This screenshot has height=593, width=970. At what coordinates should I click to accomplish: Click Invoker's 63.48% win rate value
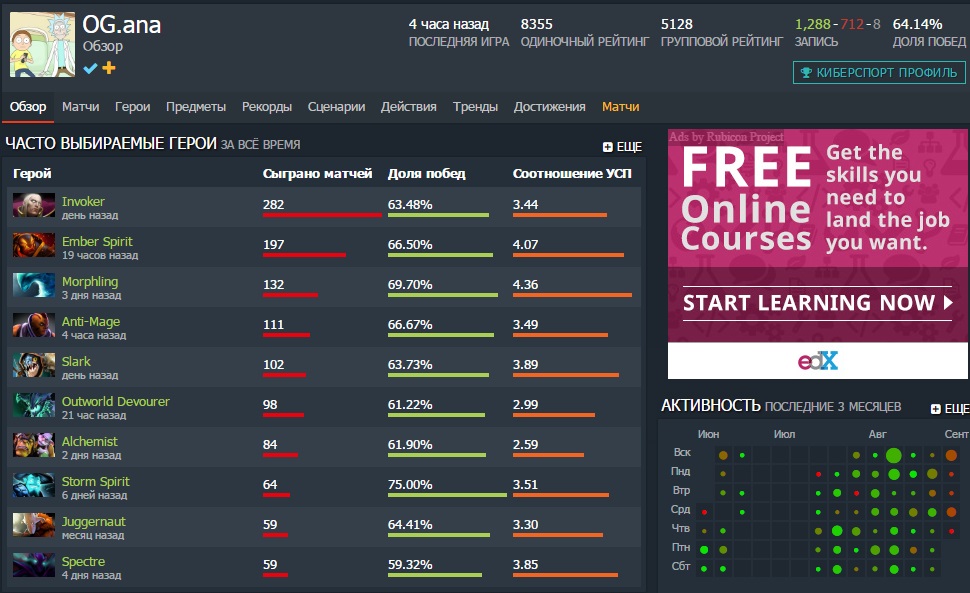pos(410,205)
